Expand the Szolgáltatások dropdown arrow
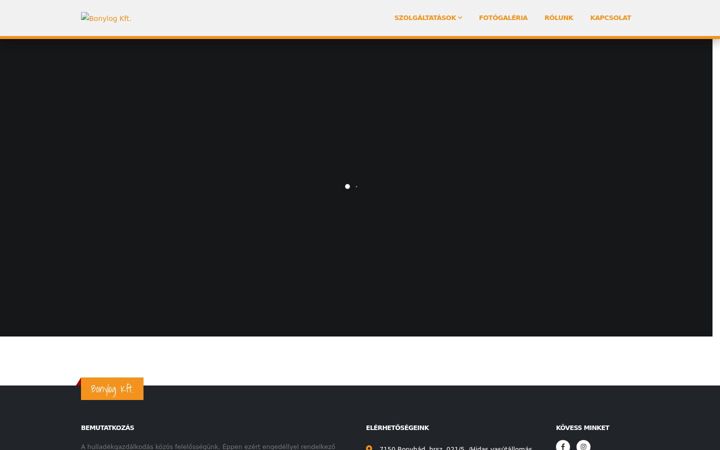This screenshot has height=450, width=720. click(460, 18)
